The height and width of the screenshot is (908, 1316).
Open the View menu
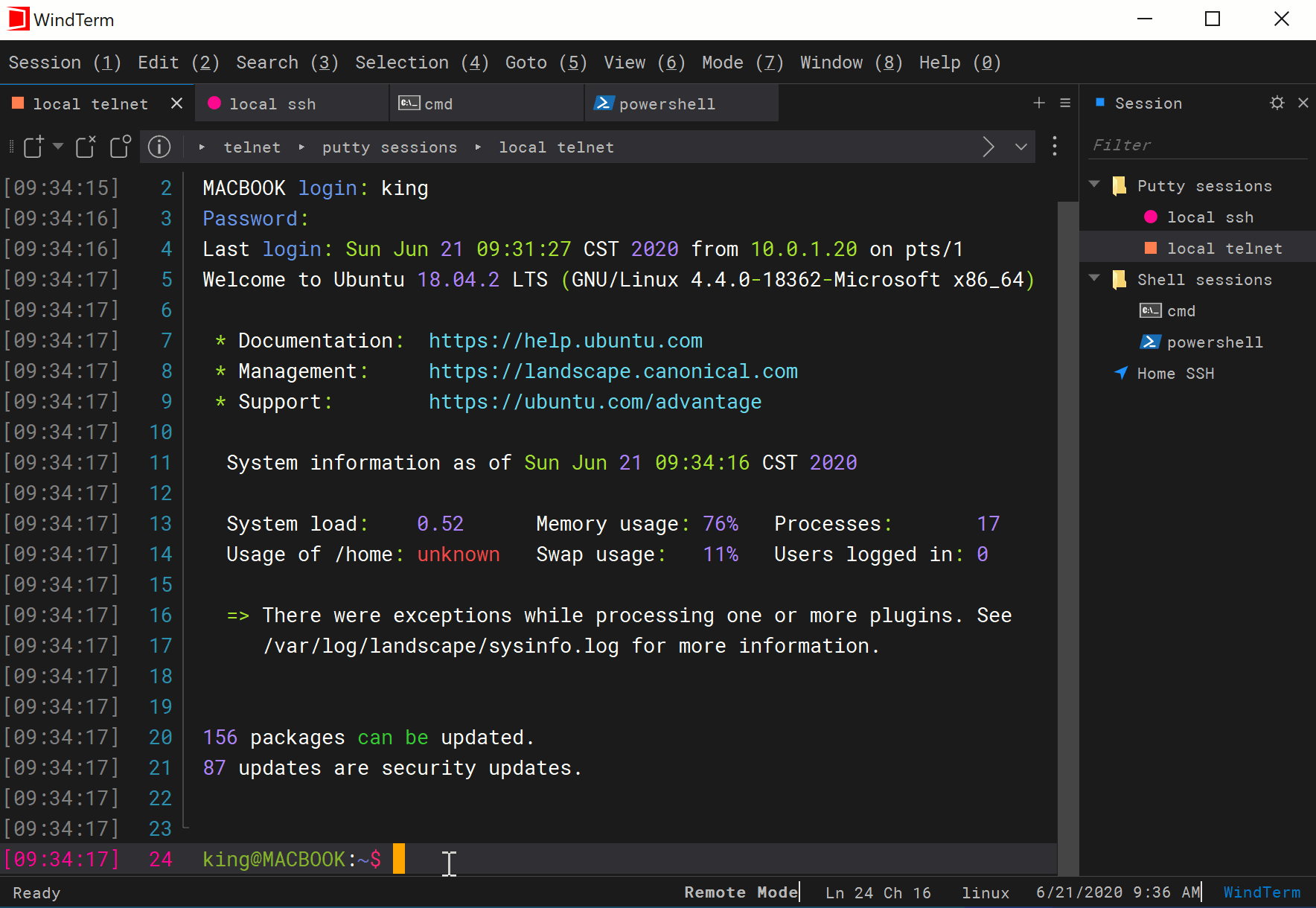pos(645,63)
